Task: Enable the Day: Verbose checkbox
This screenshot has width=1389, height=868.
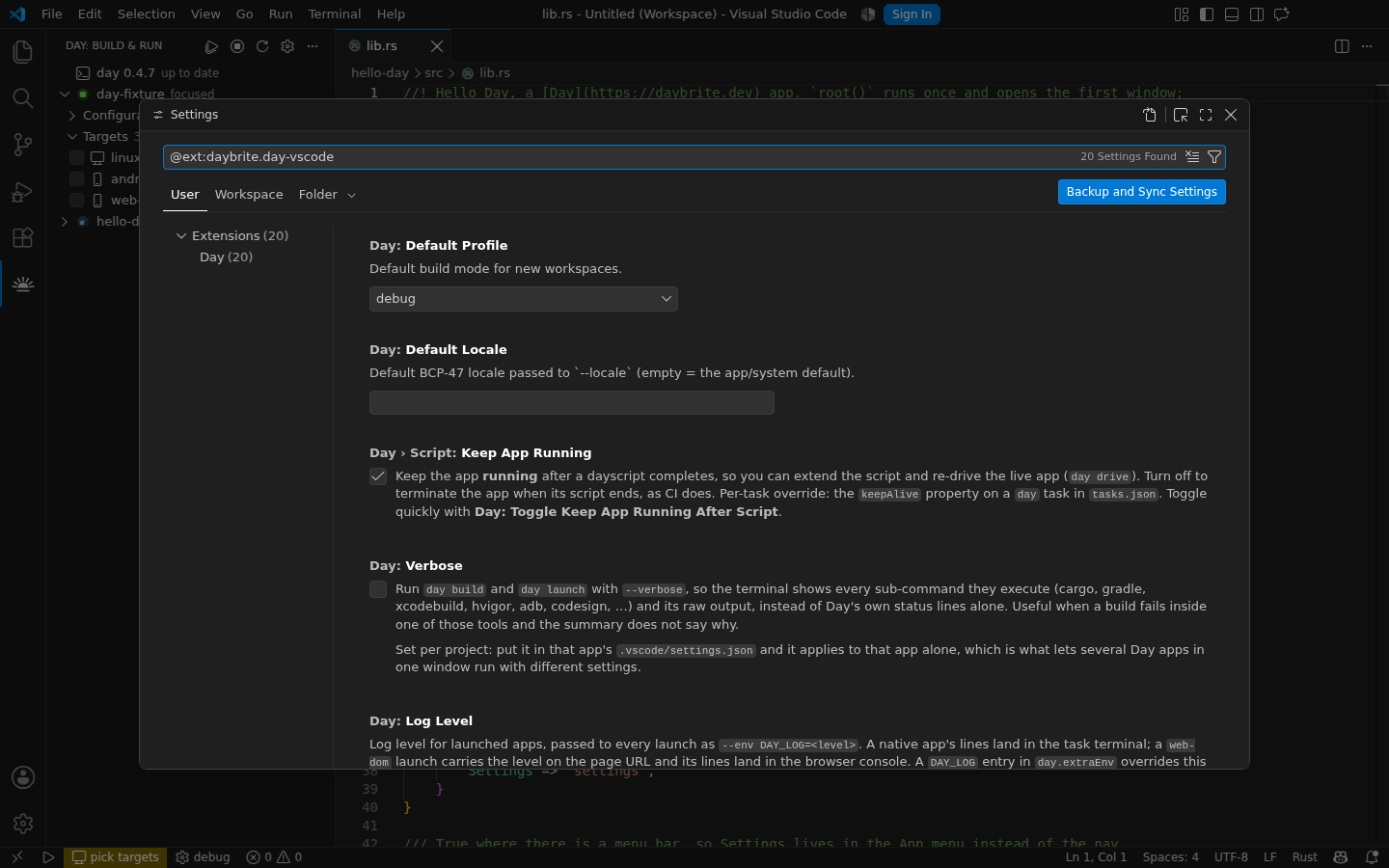Action: (x=378, y=589)
